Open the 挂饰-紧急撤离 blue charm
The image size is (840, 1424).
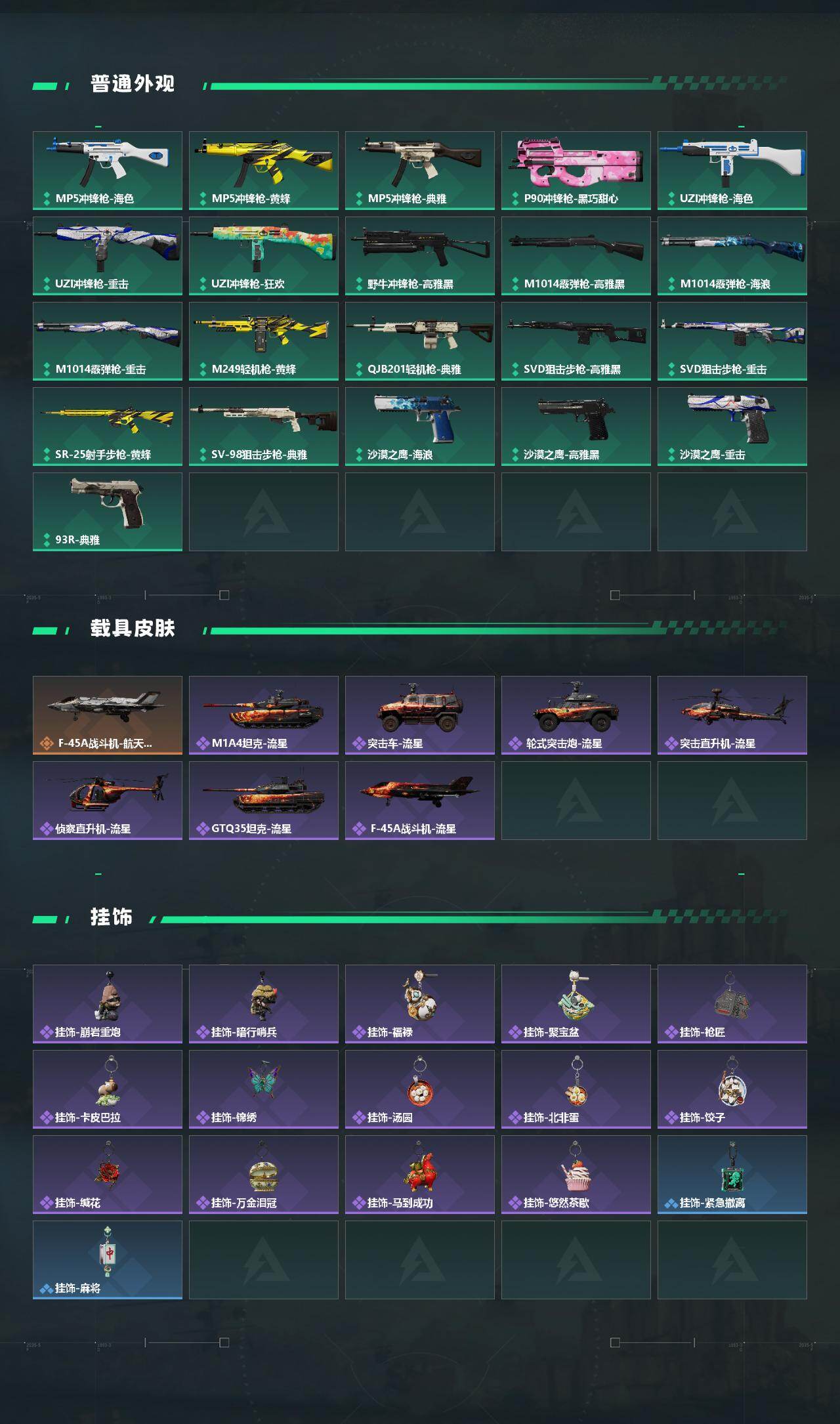click(x=732, y=1175)
